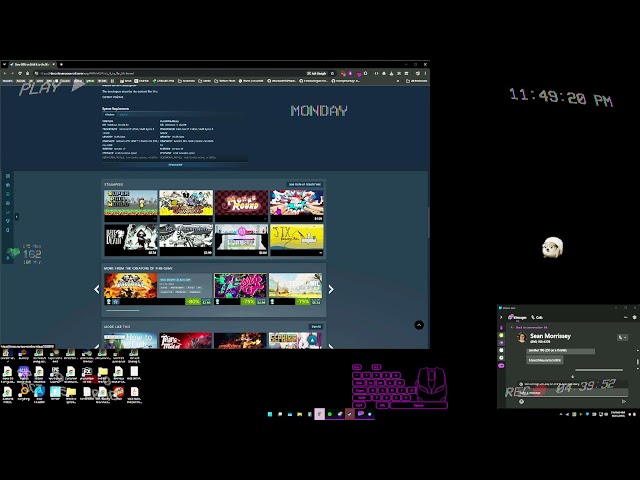
Task: Expand the Phone Link side panel chevron
Action: click(x=502, y=317)
